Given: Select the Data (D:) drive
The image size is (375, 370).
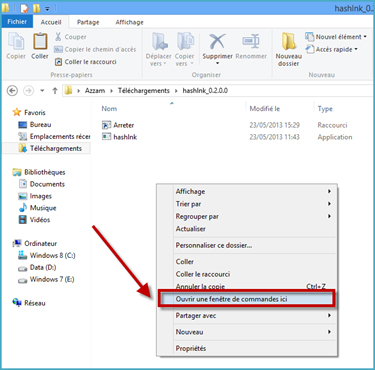Looking at the screenshot, I should 37,267.
